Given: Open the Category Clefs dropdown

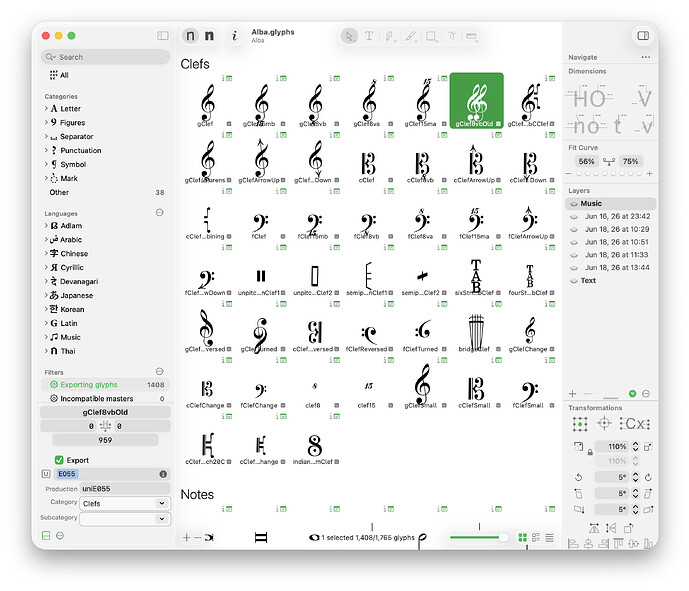Looking at the screenshot, I should 125,503.
